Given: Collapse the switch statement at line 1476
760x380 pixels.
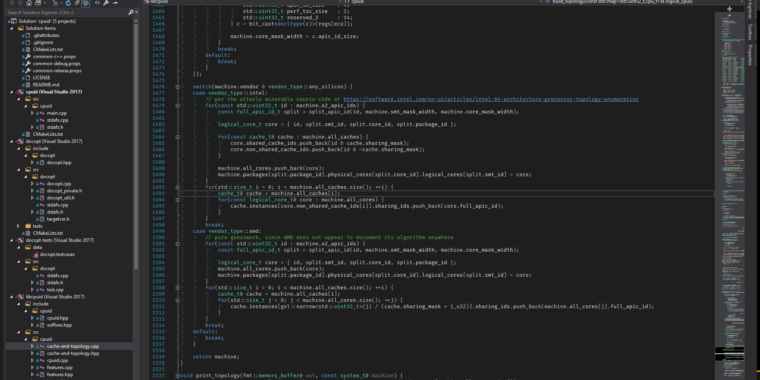Looking at the screenshot, I should click(177, 87).
